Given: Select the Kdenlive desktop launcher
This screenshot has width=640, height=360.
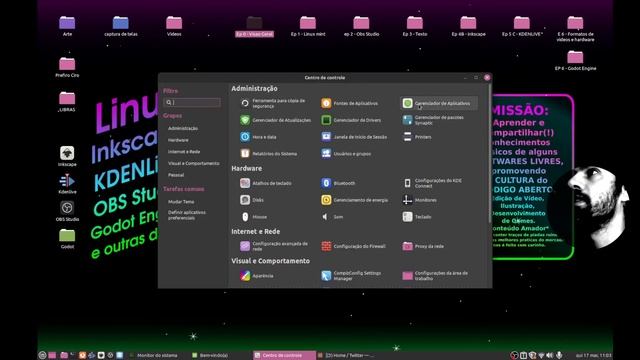Looking at the screenshot, I should tap(67, 184).
